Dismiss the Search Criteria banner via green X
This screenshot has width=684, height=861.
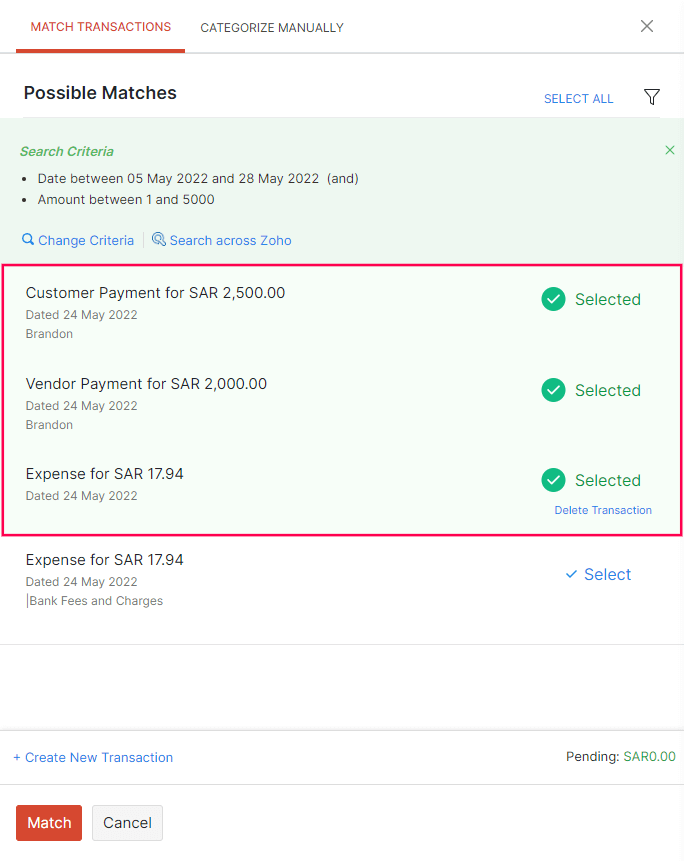[669, 149]
